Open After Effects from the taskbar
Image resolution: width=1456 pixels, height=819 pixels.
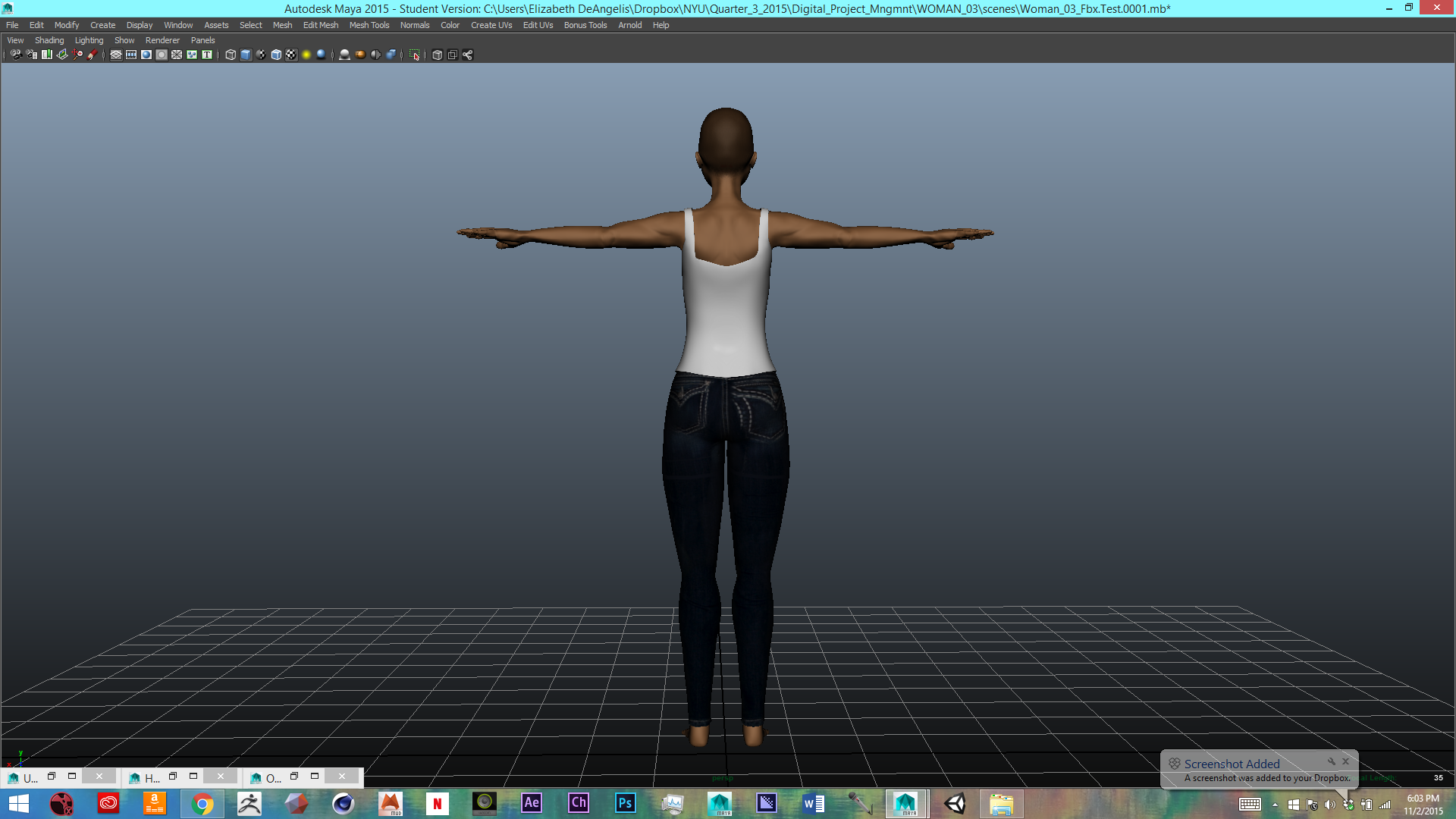pos(532,803)
